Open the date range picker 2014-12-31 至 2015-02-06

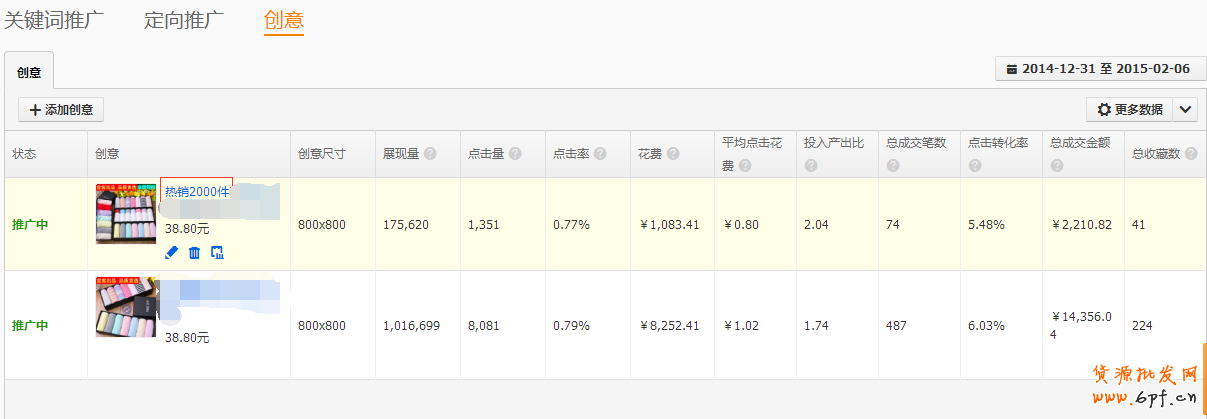click(x=1100, y=69)
